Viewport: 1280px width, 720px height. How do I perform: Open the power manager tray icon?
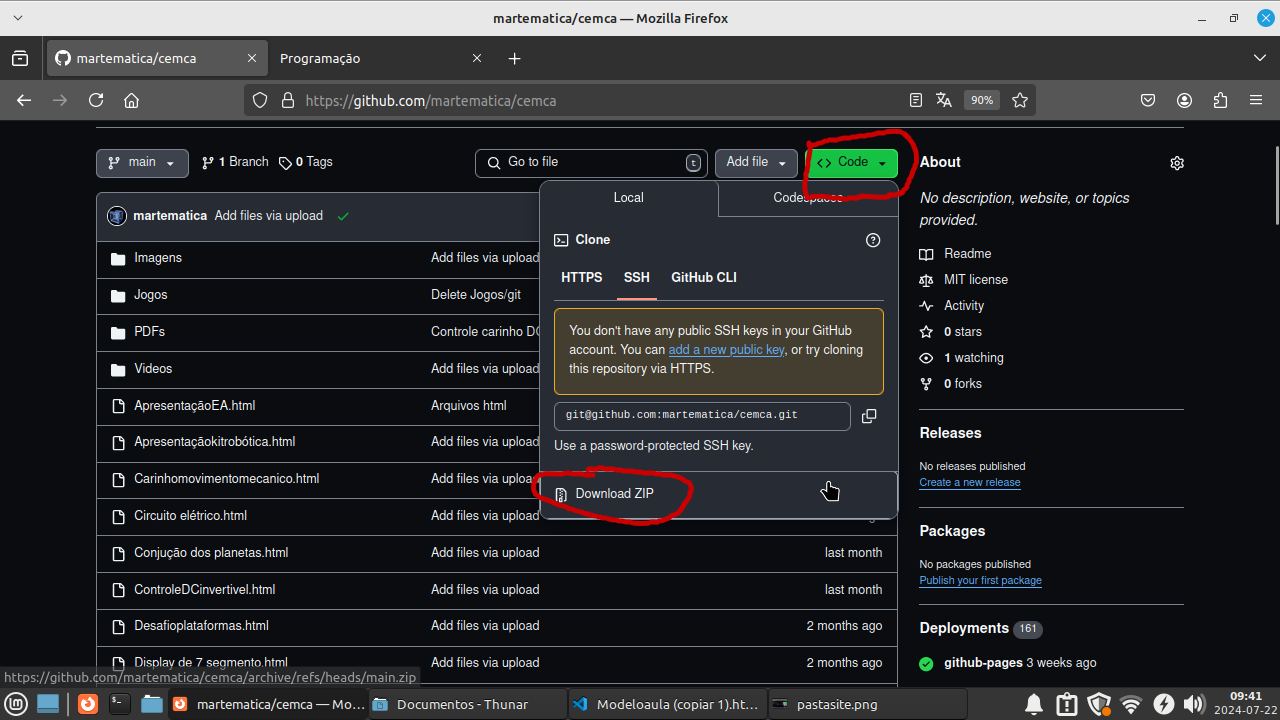click(1163, 704)
